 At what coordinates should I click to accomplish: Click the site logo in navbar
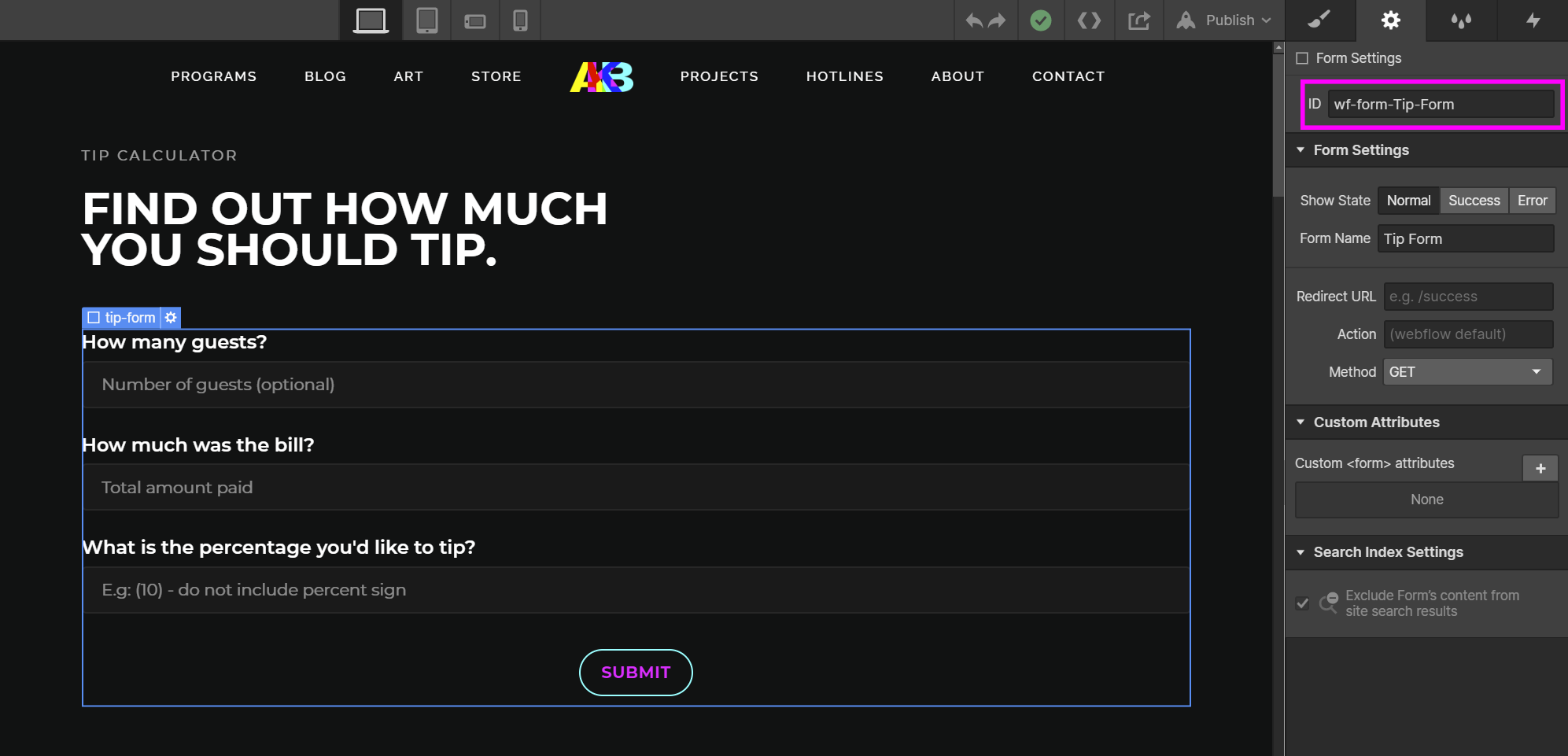point(602,77)
